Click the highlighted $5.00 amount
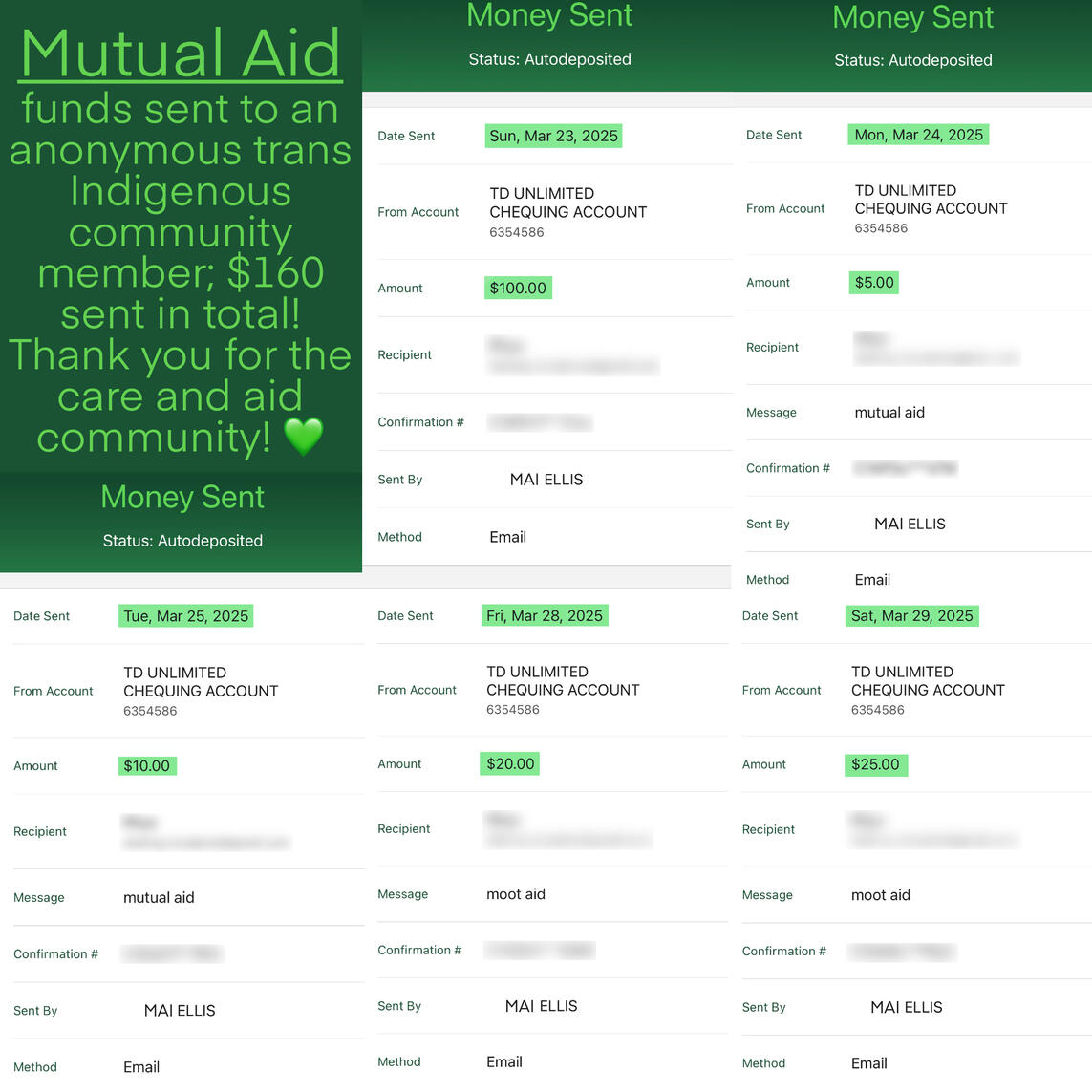1092x1092 pixels. point(874,282)
